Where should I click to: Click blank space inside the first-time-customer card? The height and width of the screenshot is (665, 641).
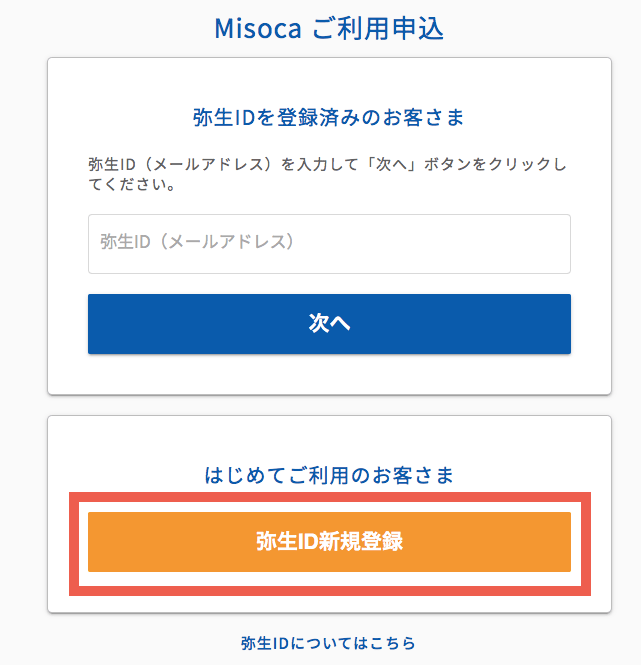point(329,438)
